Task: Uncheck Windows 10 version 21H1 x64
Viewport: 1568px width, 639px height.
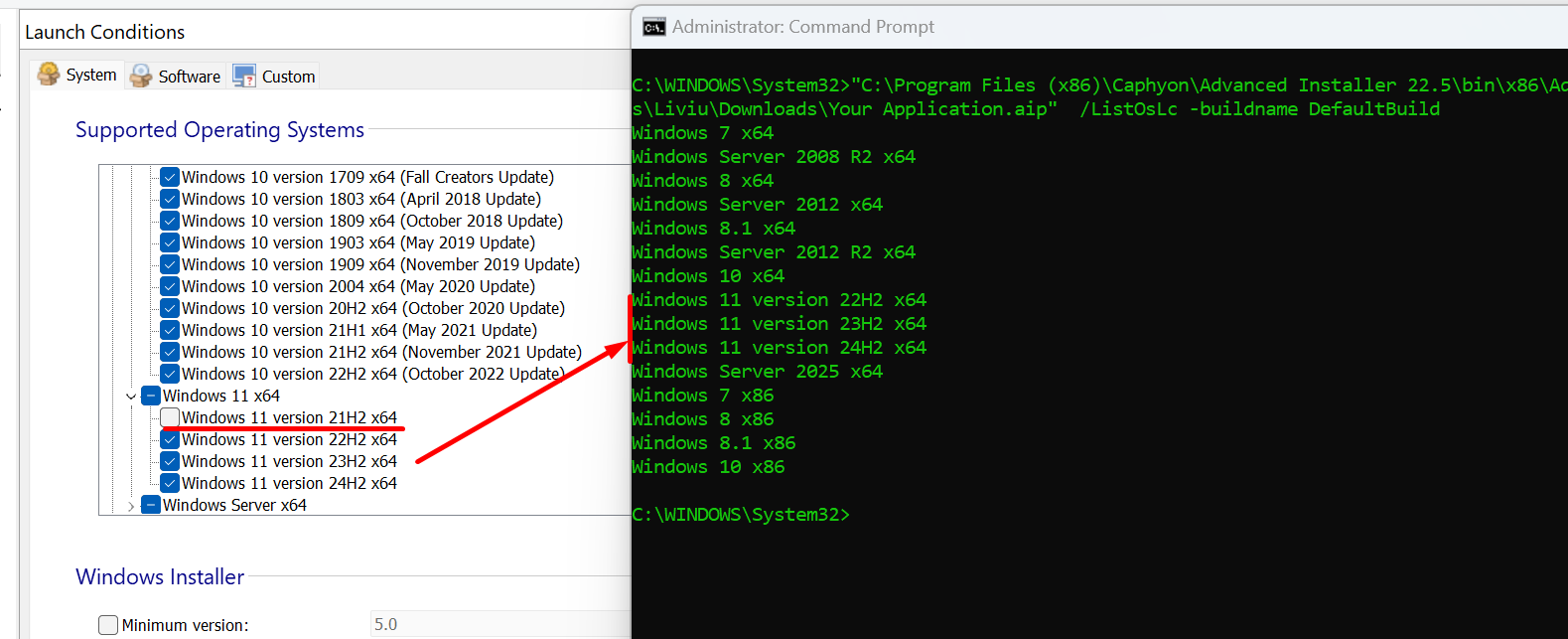Action: point(170,330)
